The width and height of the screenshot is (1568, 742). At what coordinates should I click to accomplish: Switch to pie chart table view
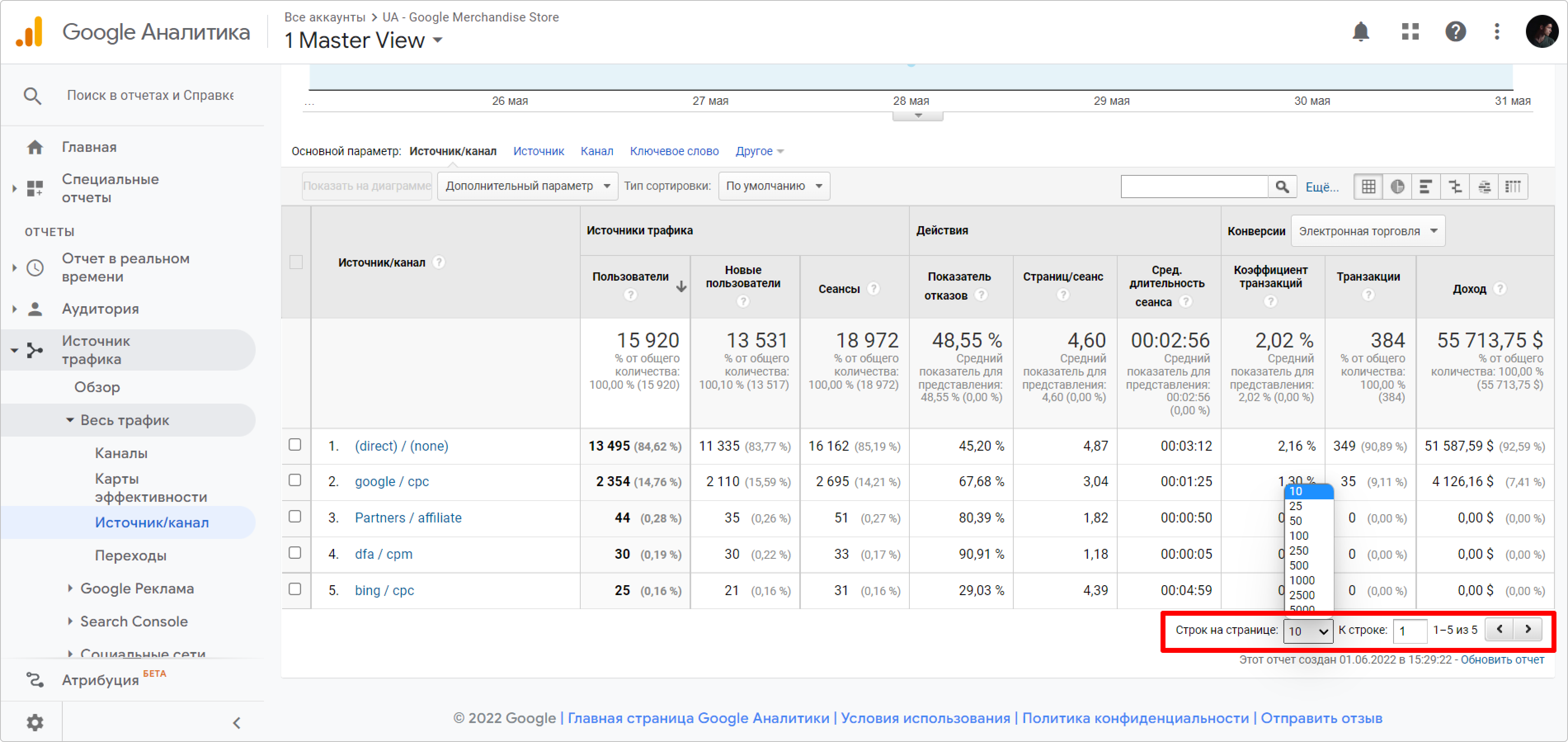1398,187
